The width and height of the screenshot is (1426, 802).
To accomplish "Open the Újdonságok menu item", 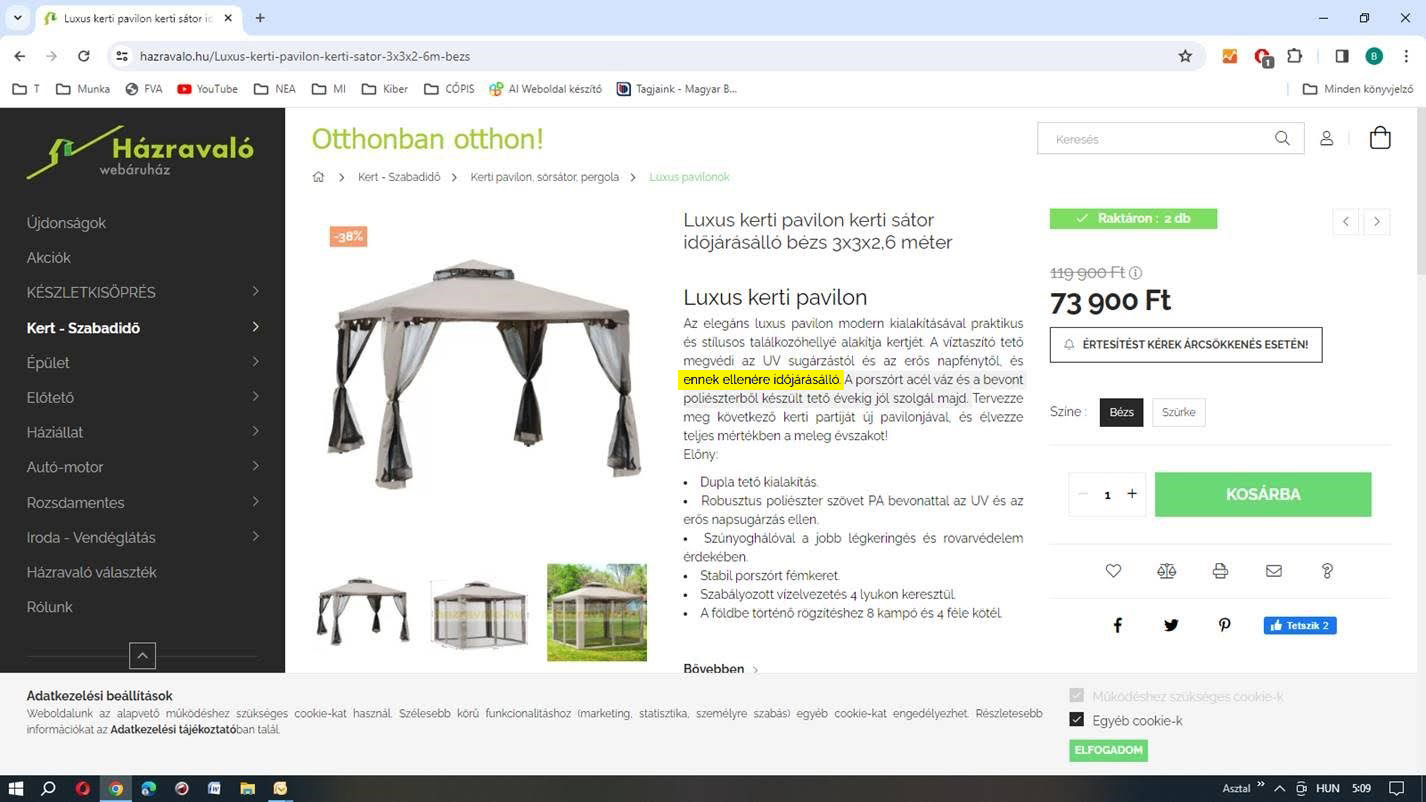I will [66, 223].
